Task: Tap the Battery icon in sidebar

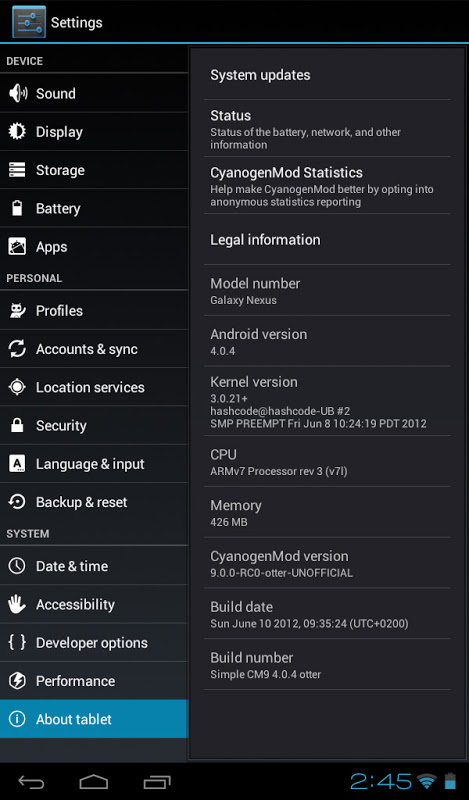Action: 17,208
